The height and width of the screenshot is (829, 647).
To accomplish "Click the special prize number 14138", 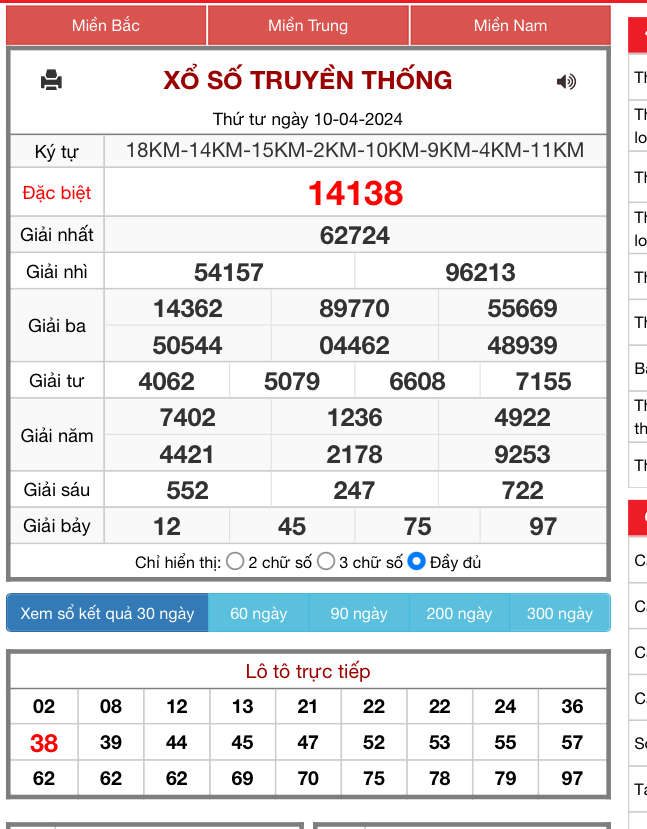I will (x=355, y=193).
